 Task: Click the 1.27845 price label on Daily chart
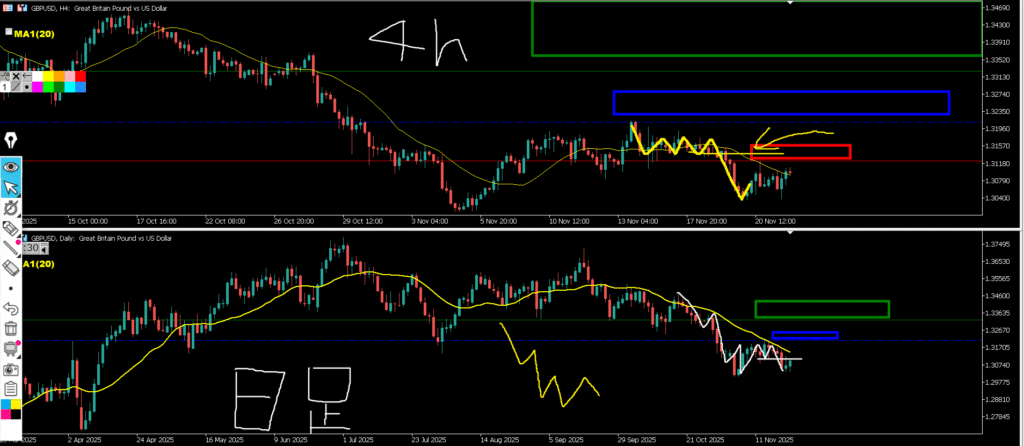999,417
